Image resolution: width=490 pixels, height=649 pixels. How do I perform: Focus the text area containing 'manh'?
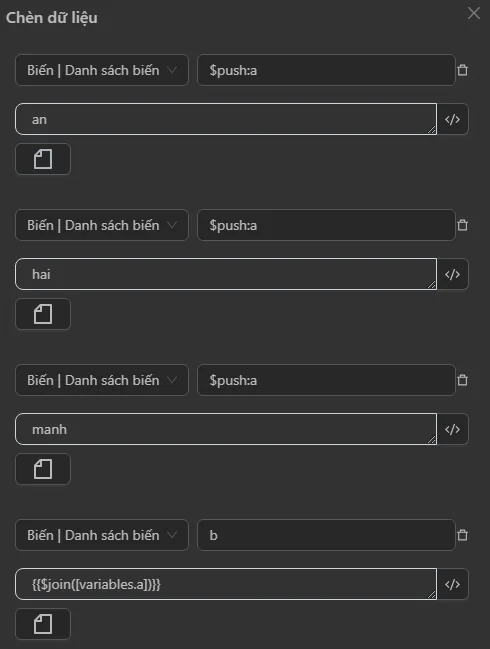coord(226,429)
